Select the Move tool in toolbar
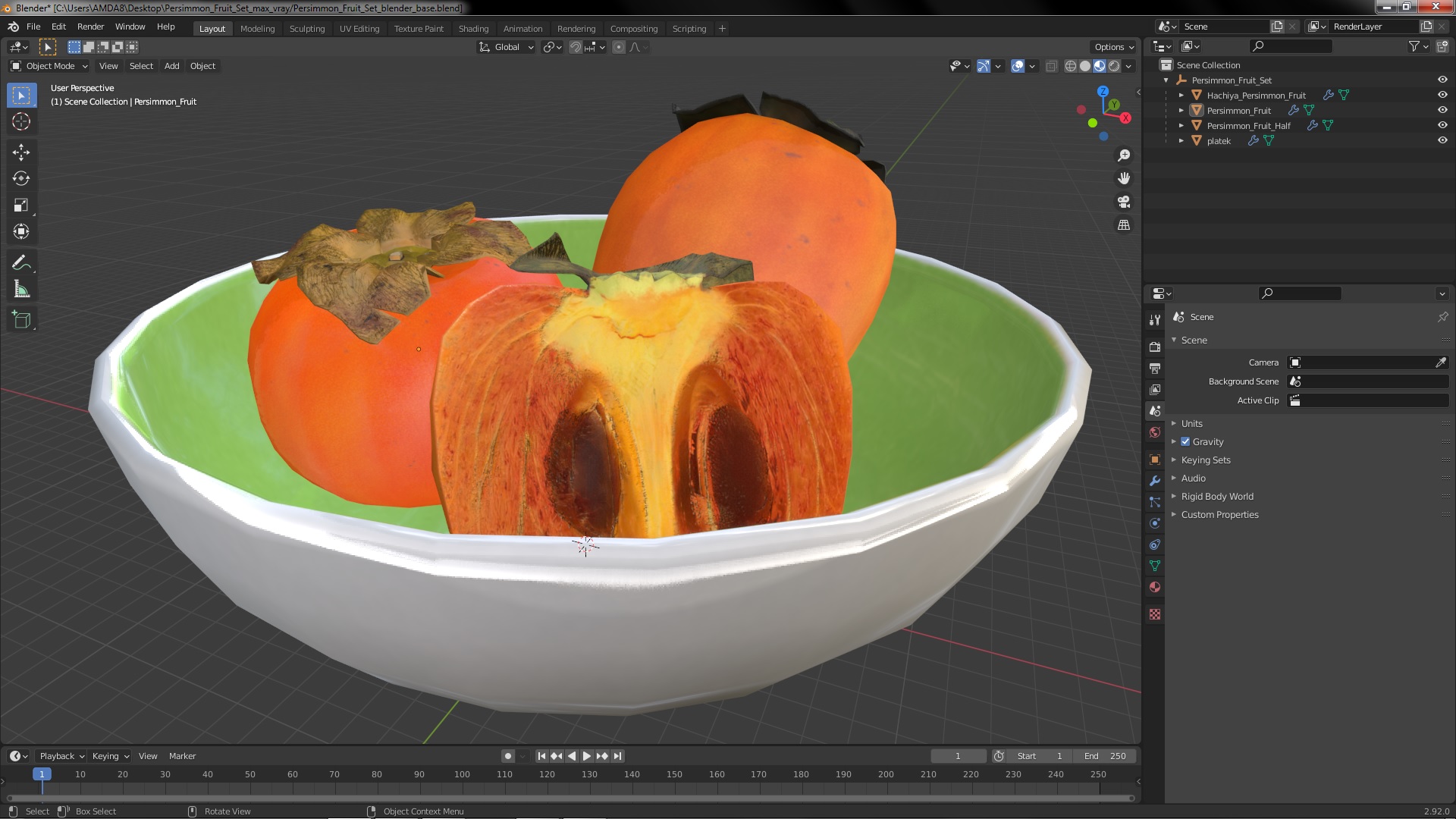1456x819 pixels. (21, 152)
